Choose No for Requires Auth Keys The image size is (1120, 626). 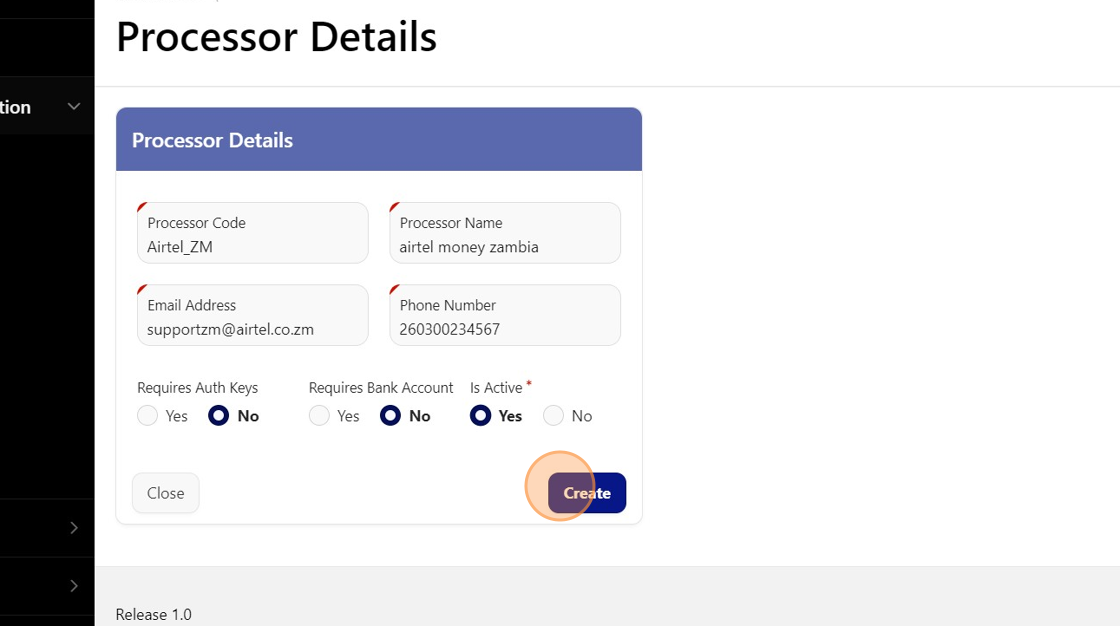[219, 416]
